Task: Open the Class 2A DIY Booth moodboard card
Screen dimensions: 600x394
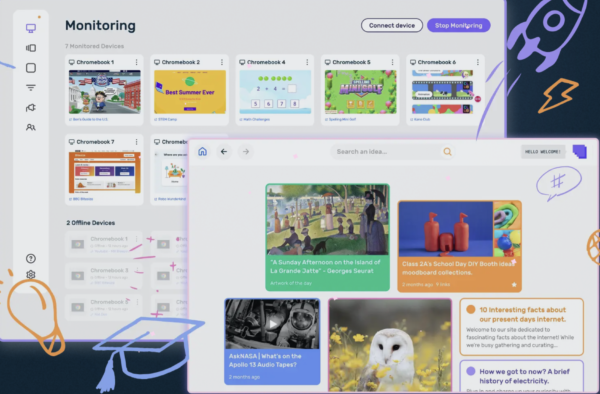Action: pos(460,246)
